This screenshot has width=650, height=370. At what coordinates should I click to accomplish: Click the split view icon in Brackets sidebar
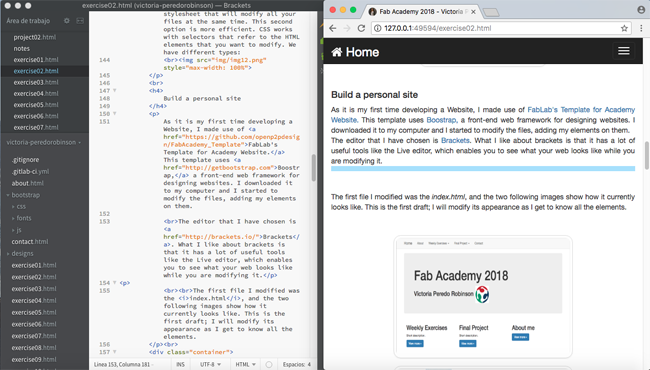[80, 21]
